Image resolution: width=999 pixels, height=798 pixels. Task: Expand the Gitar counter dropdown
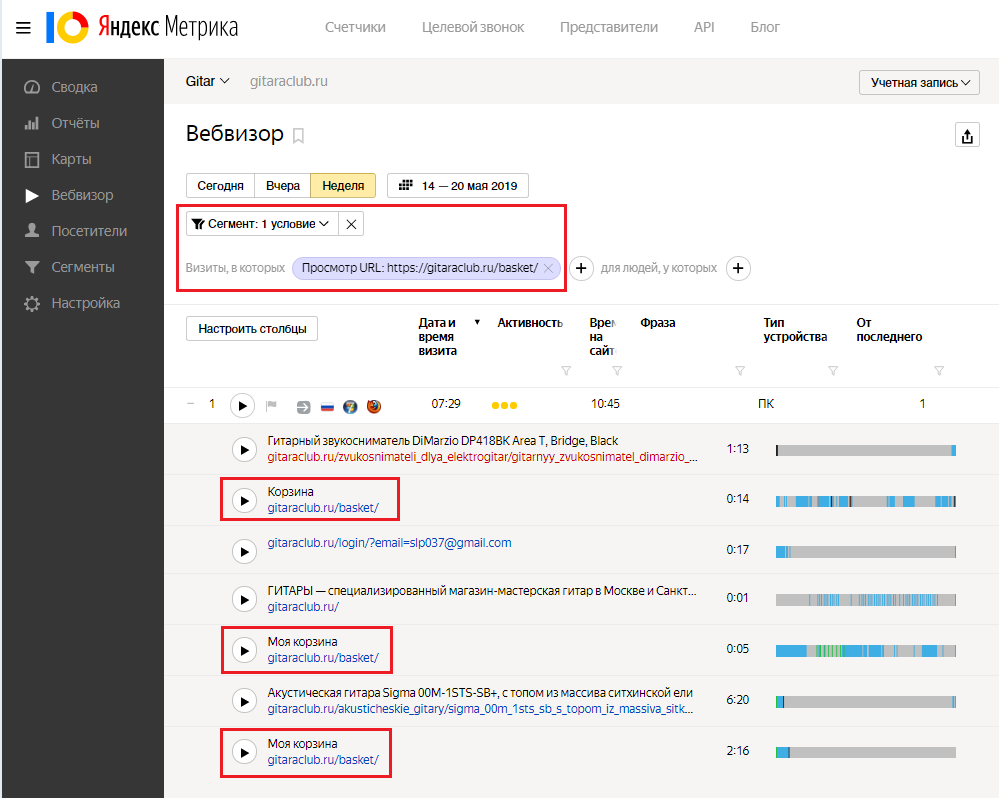click(x=207, y=82)
